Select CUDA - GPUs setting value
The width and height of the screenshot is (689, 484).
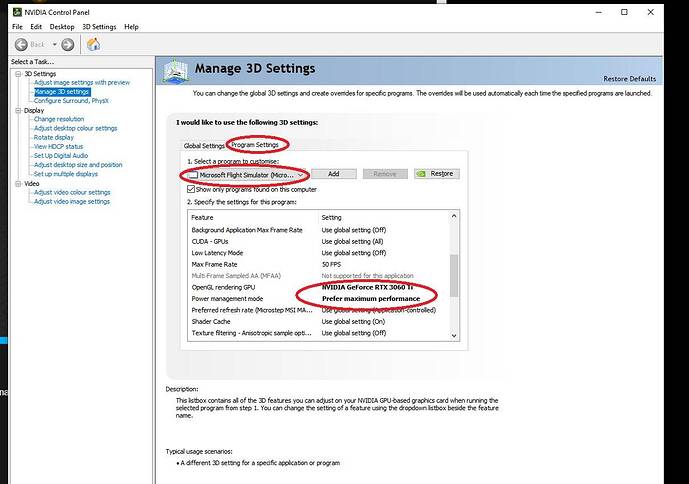point(352,241)
